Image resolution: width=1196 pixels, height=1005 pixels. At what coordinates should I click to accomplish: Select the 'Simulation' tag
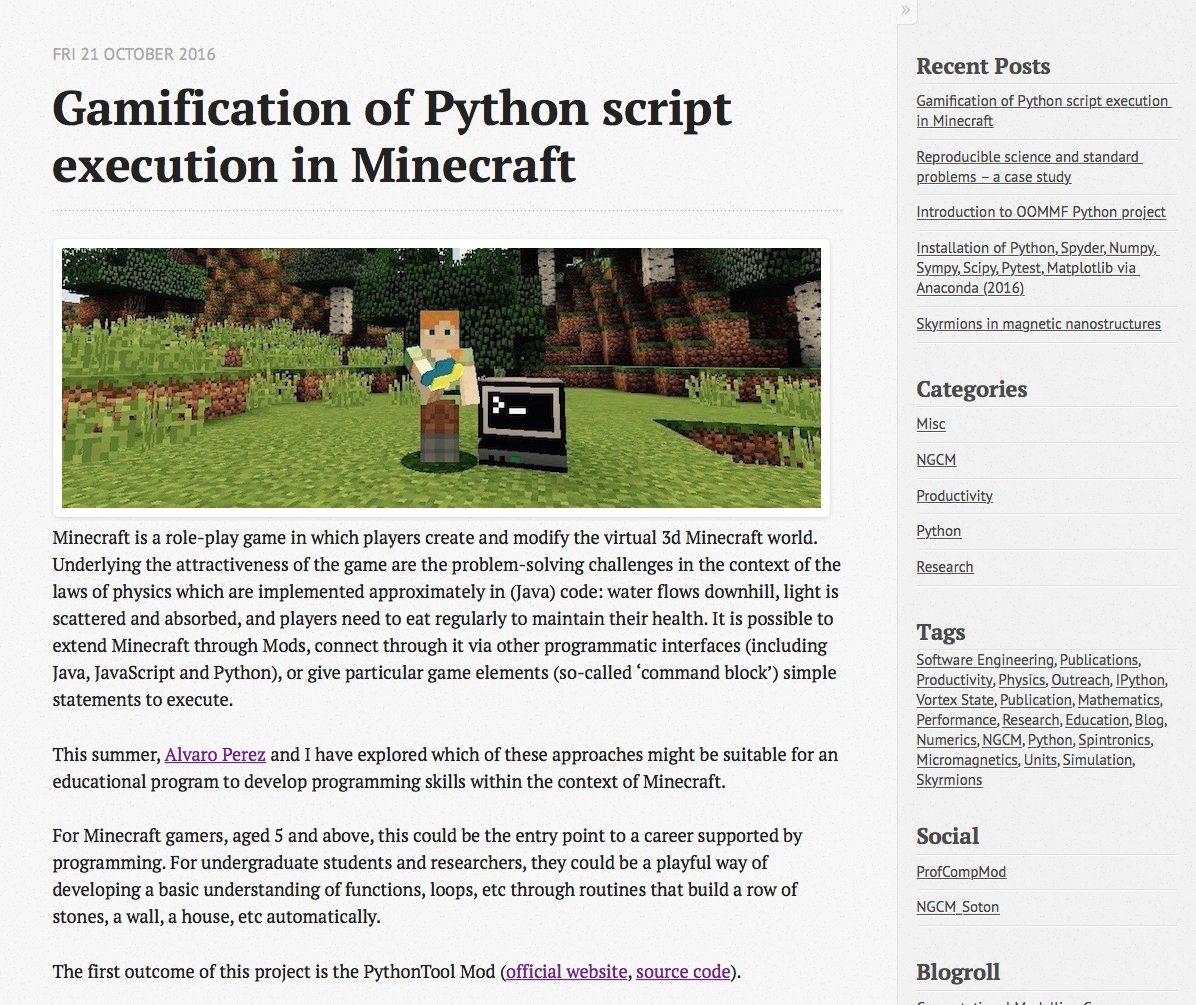1098,759
